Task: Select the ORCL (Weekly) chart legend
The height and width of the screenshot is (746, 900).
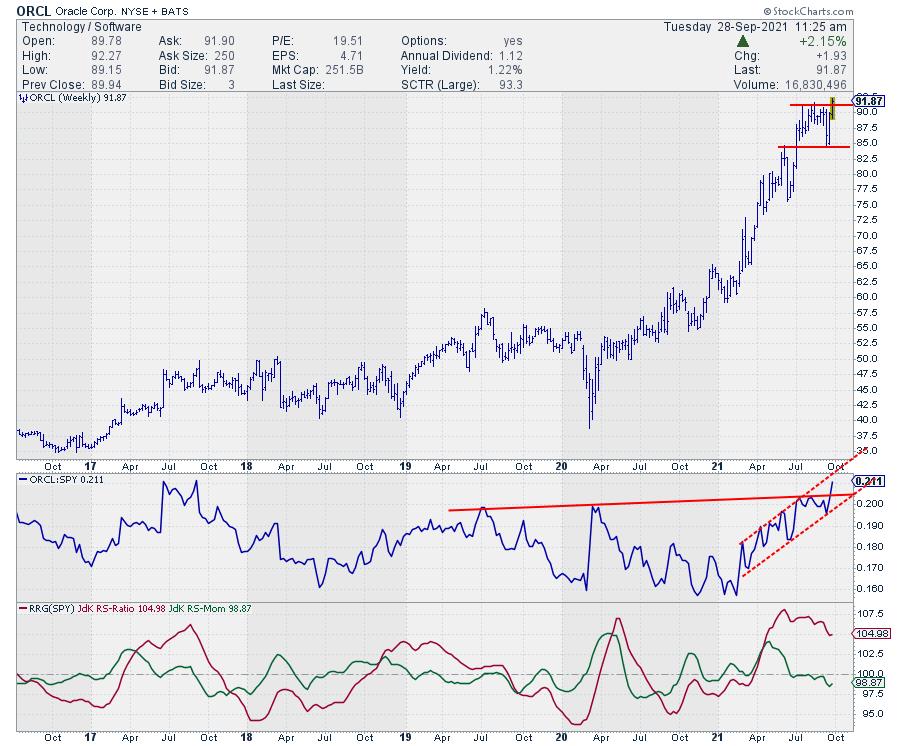Action: (x=58, y=100)
